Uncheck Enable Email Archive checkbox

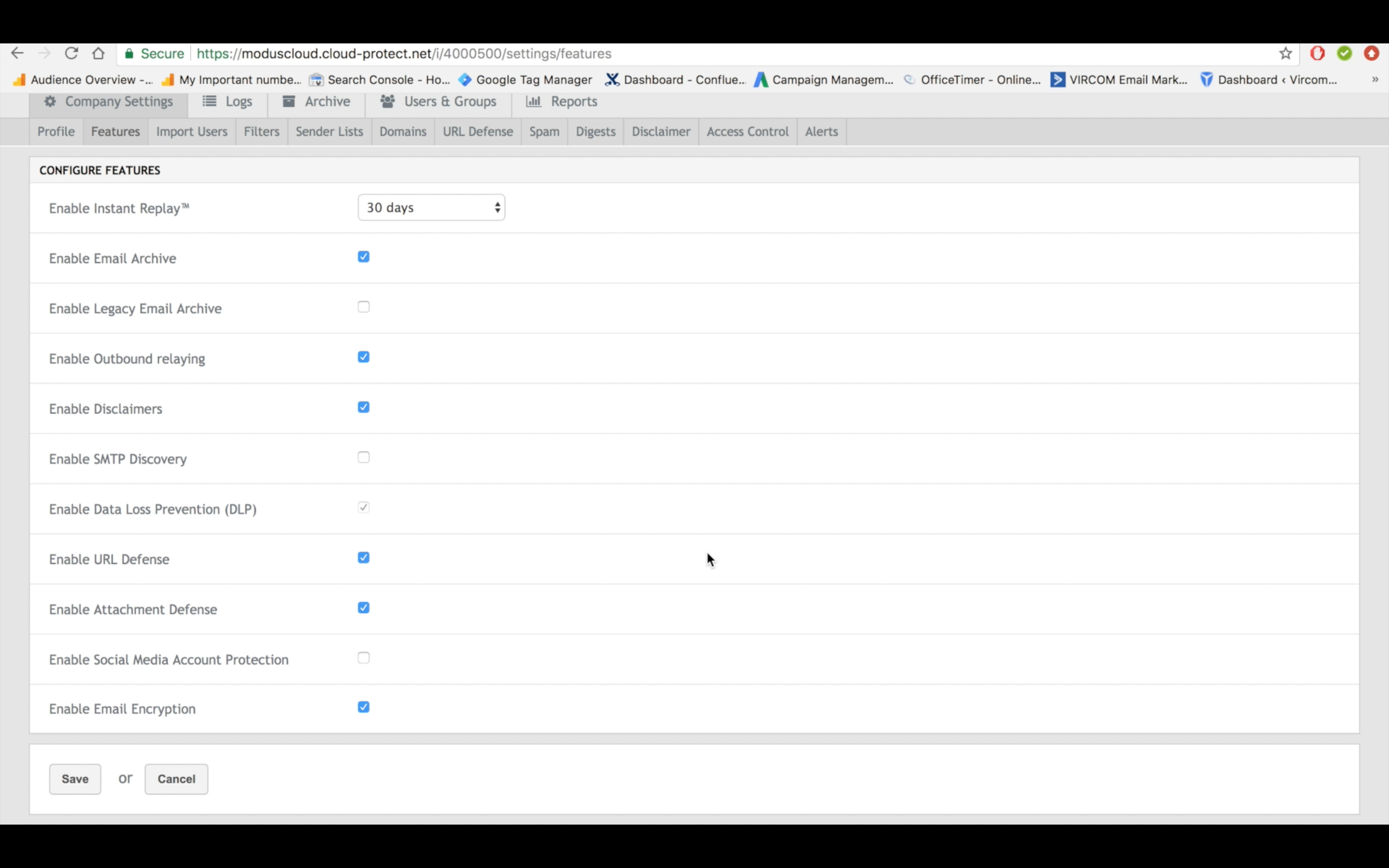tap(363, 257)
